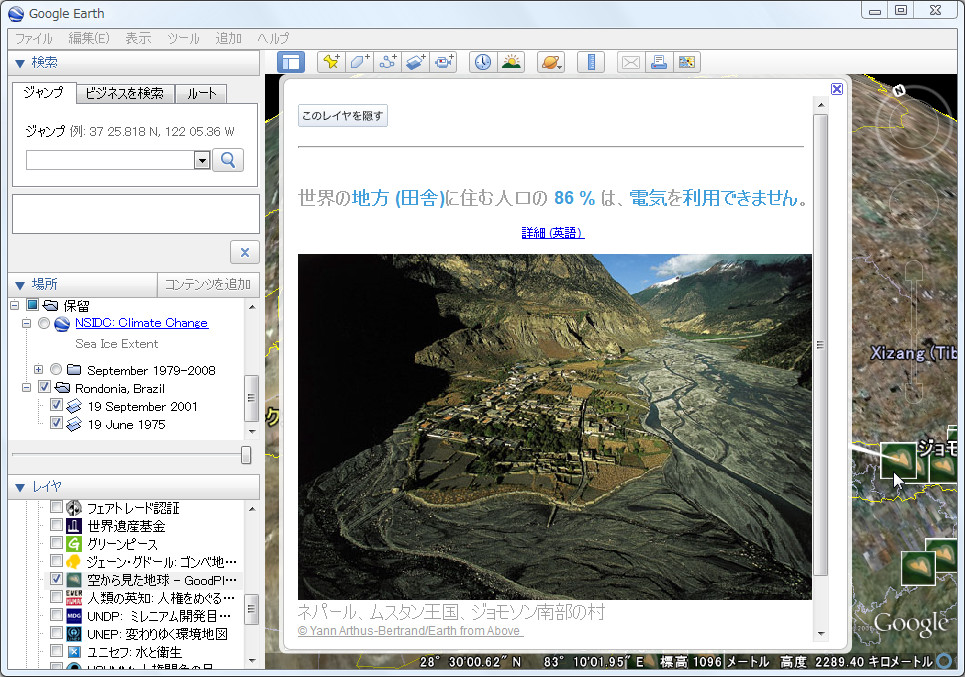
Task: Uncheck the 19 September 2001 checkbox
Action: click(x=56, y=405)
